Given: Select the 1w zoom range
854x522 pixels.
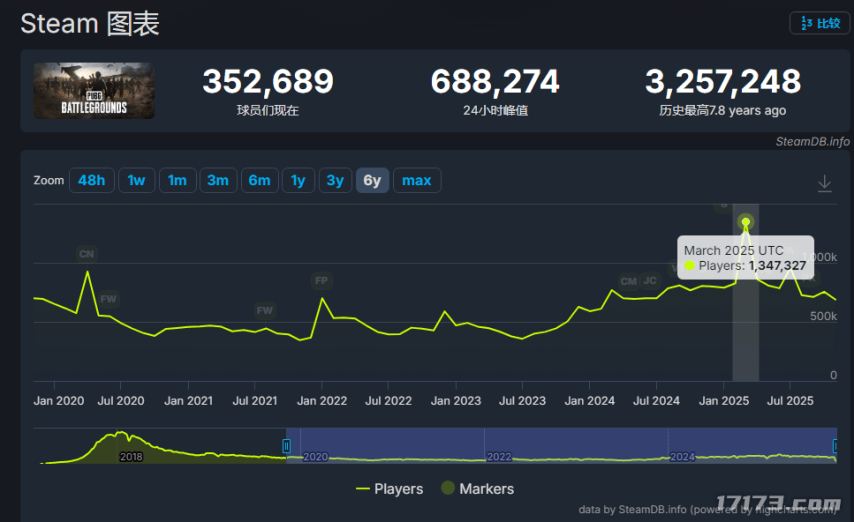Looking at the screenshot, I should coord(136,181).
